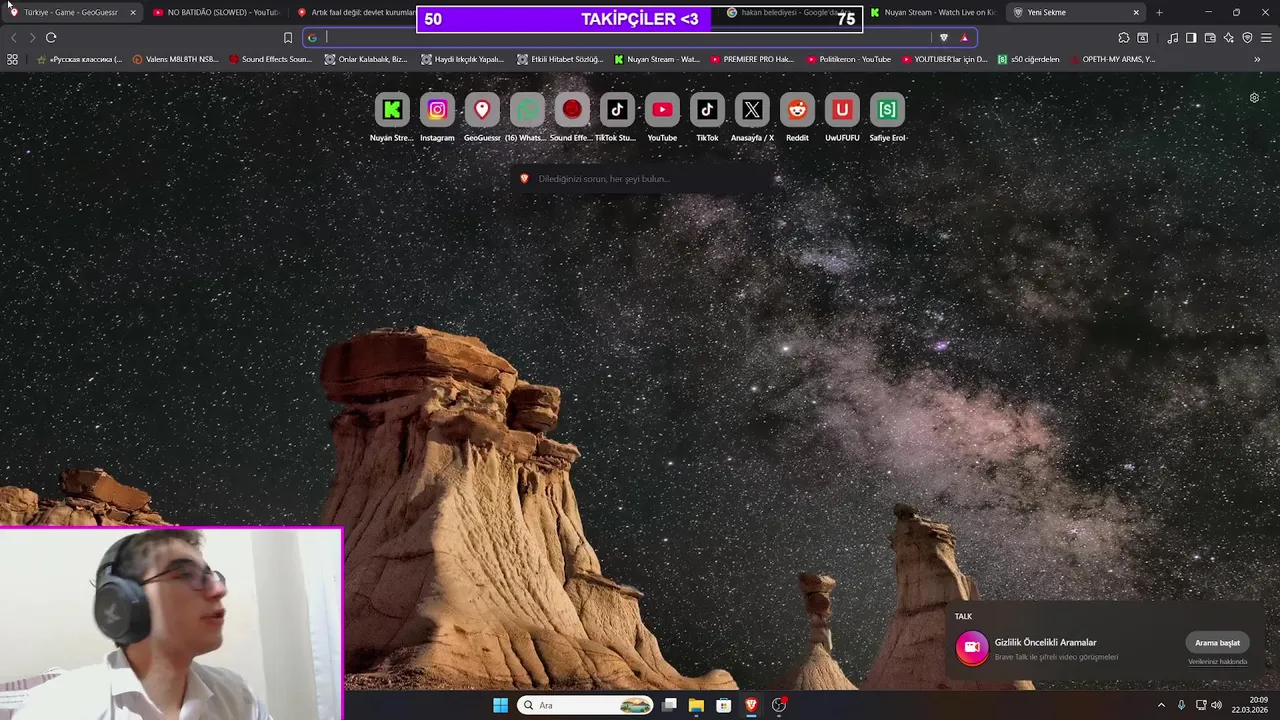The height and width of the screenshot is (720, 1280).
Task: Open the Etkili Hitabet Sözlüğü bookmark
Action: click(559, 59)
